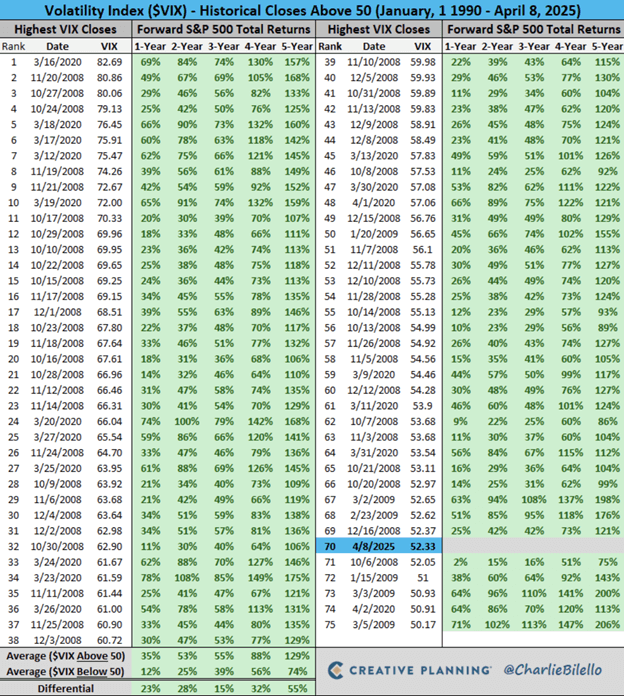Click the Differential row label

click(66, 688)
